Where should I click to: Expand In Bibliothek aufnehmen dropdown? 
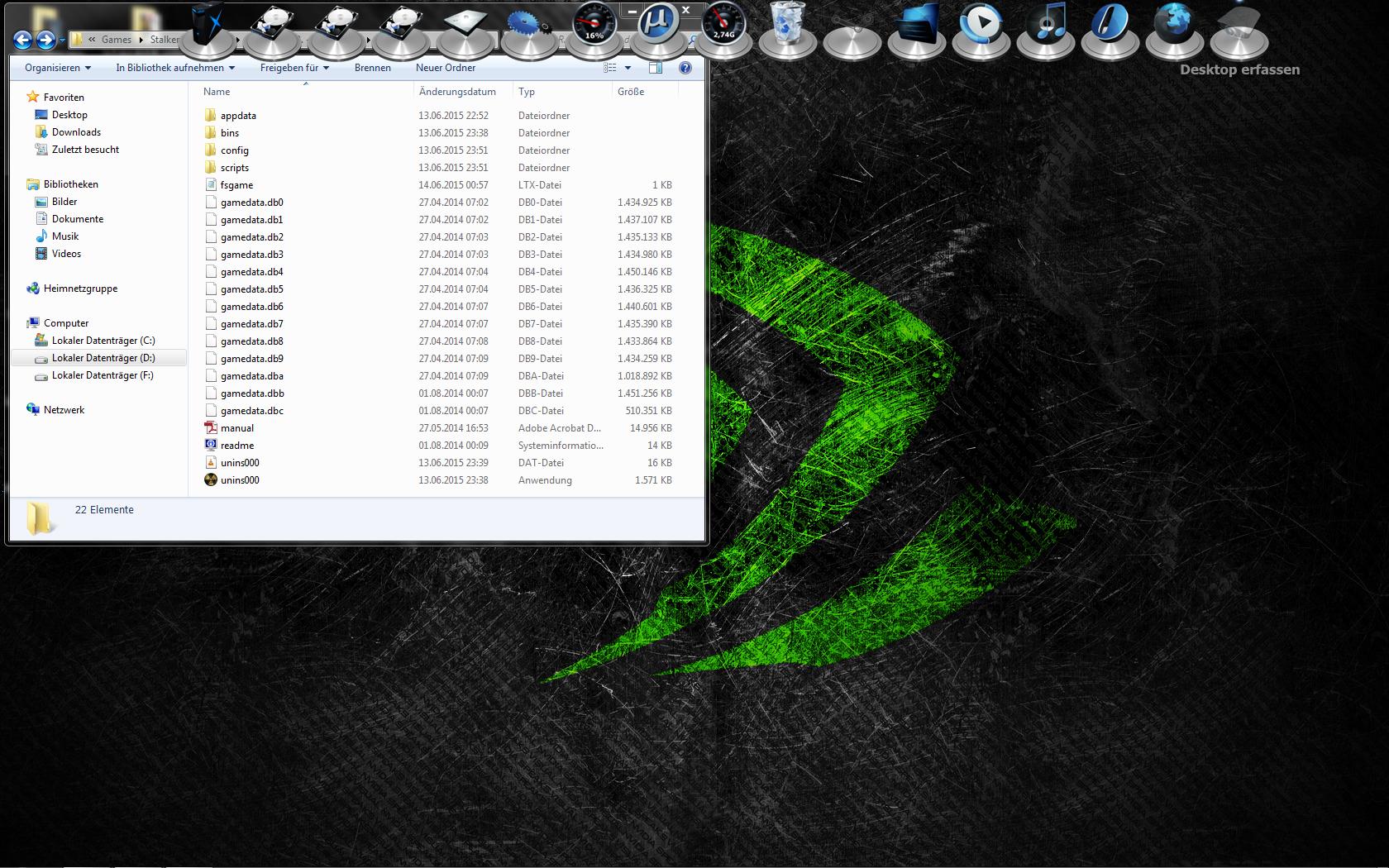(x=175, y=68)
